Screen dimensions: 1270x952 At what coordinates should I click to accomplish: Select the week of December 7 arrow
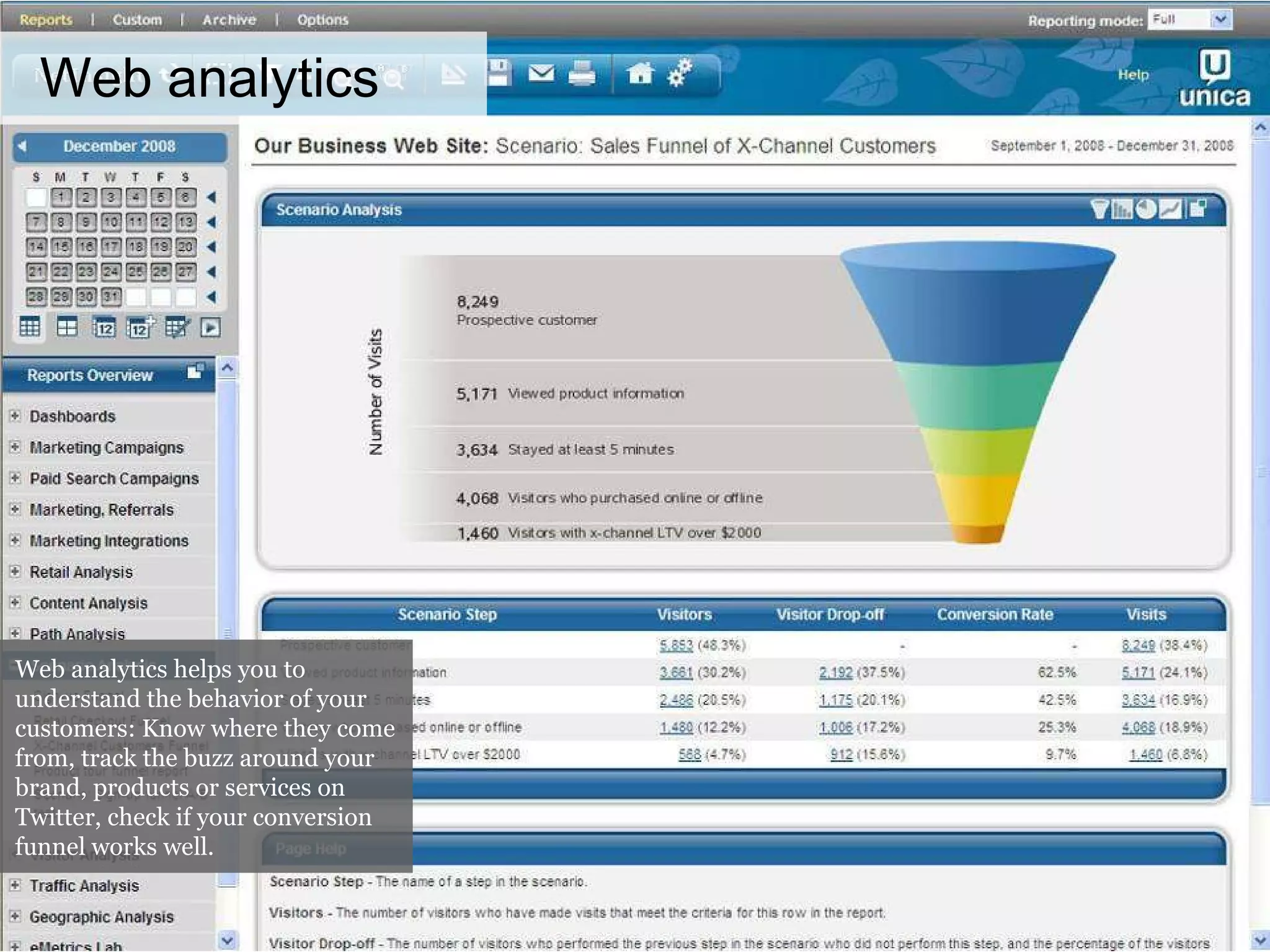click(x=211, y=222)
